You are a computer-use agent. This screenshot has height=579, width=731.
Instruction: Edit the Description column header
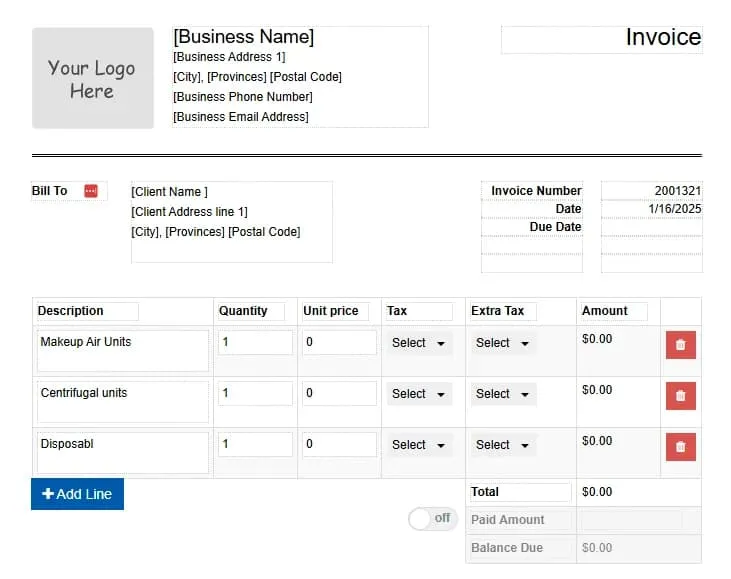tap(87, 311)
